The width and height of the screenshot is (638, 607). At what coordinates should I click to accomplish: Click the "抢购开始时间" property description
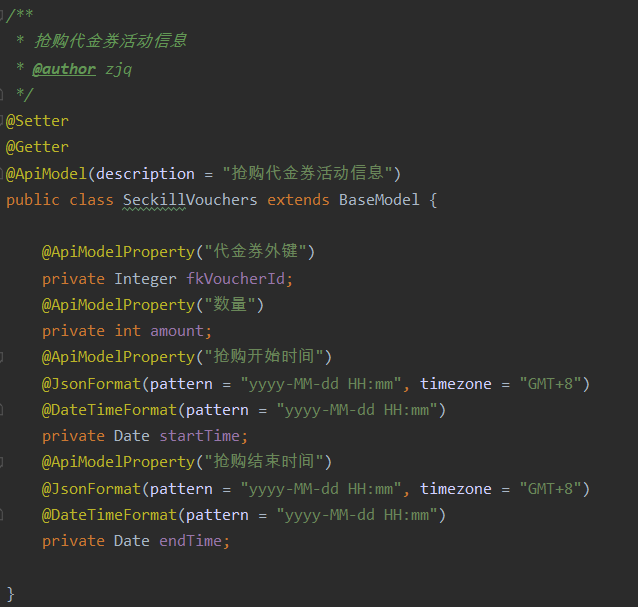pyautogui.click(x=264, y=356)
